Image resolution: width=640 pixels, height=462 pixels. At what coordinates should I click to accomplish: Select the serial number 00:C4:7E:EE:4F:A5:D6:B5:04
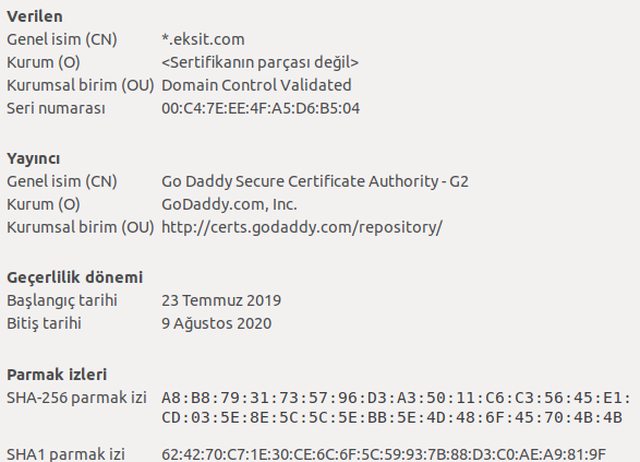click(x=260, y=109)
